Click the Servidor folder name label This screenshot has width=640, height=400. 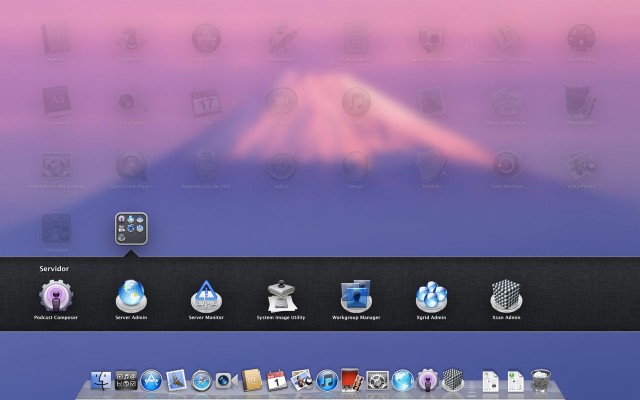tap(54, 269)
